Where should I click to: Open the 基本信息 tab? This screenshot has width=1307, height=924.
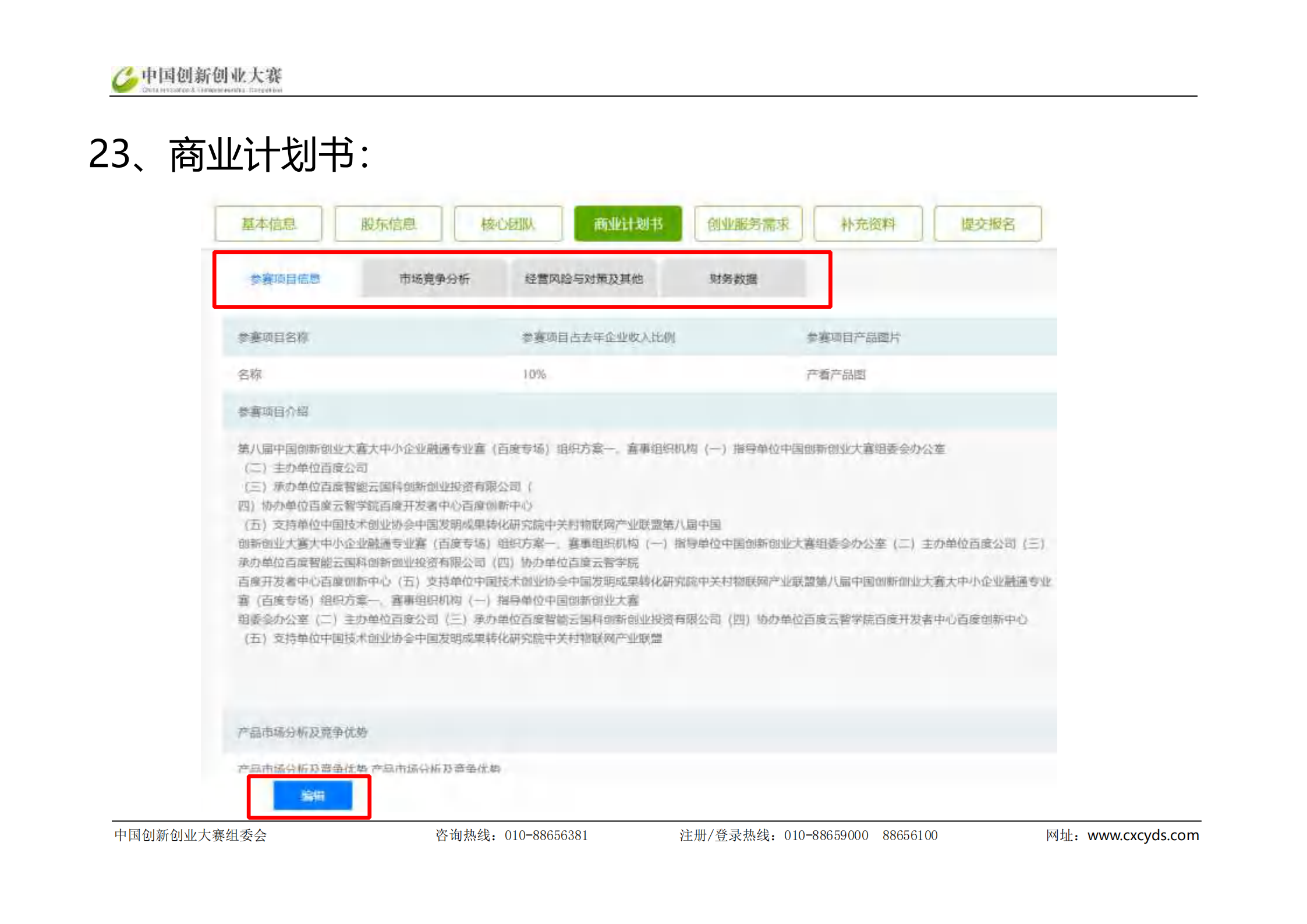tap(268, 224)
